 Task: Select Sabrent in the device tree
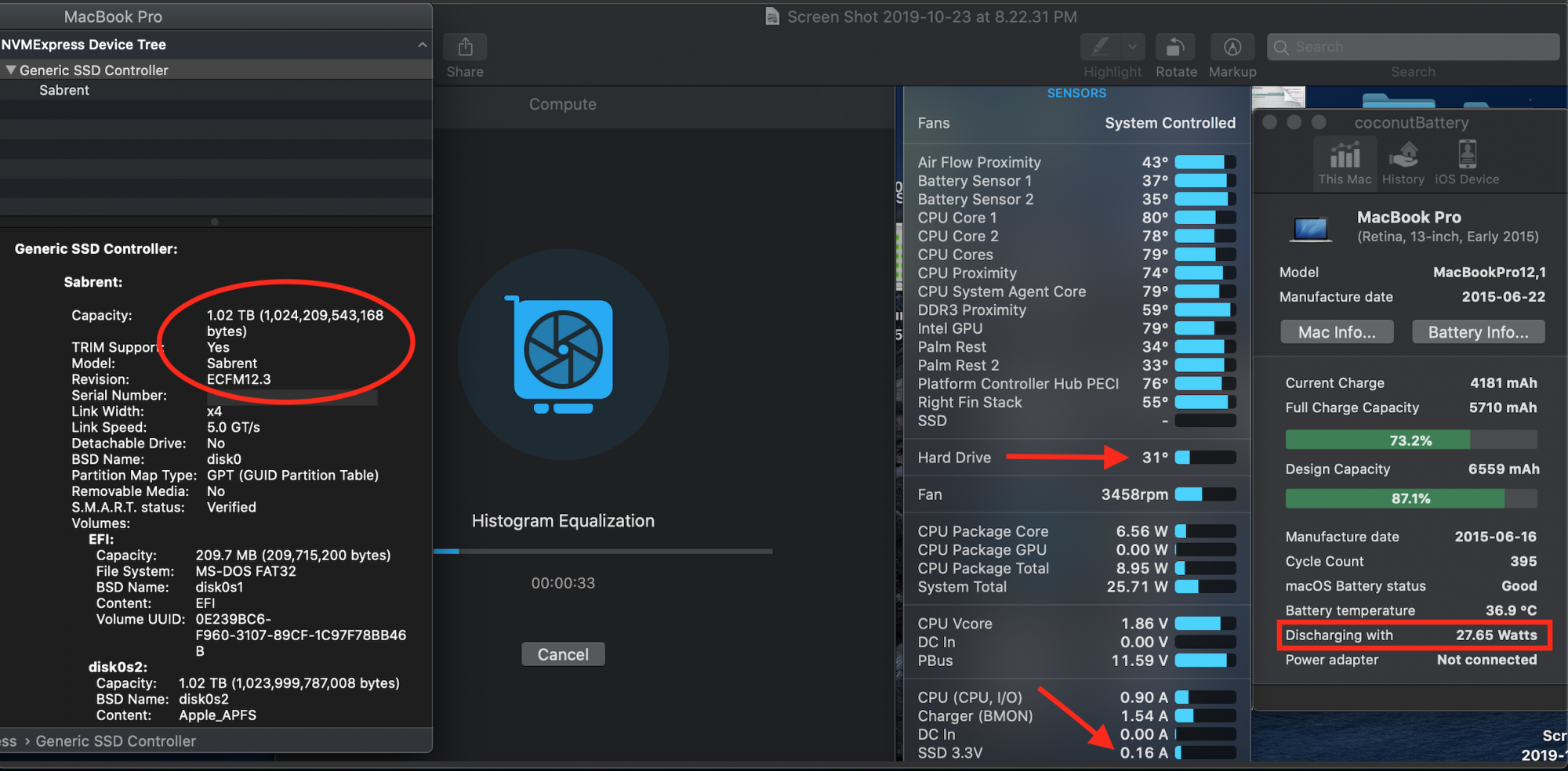coord(64,90)
